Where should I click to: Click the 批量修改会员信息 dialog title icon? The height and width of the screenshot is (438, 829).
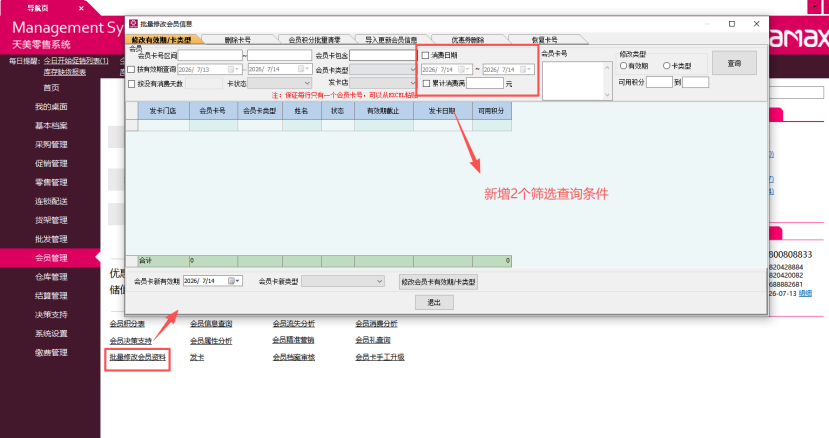133,24
